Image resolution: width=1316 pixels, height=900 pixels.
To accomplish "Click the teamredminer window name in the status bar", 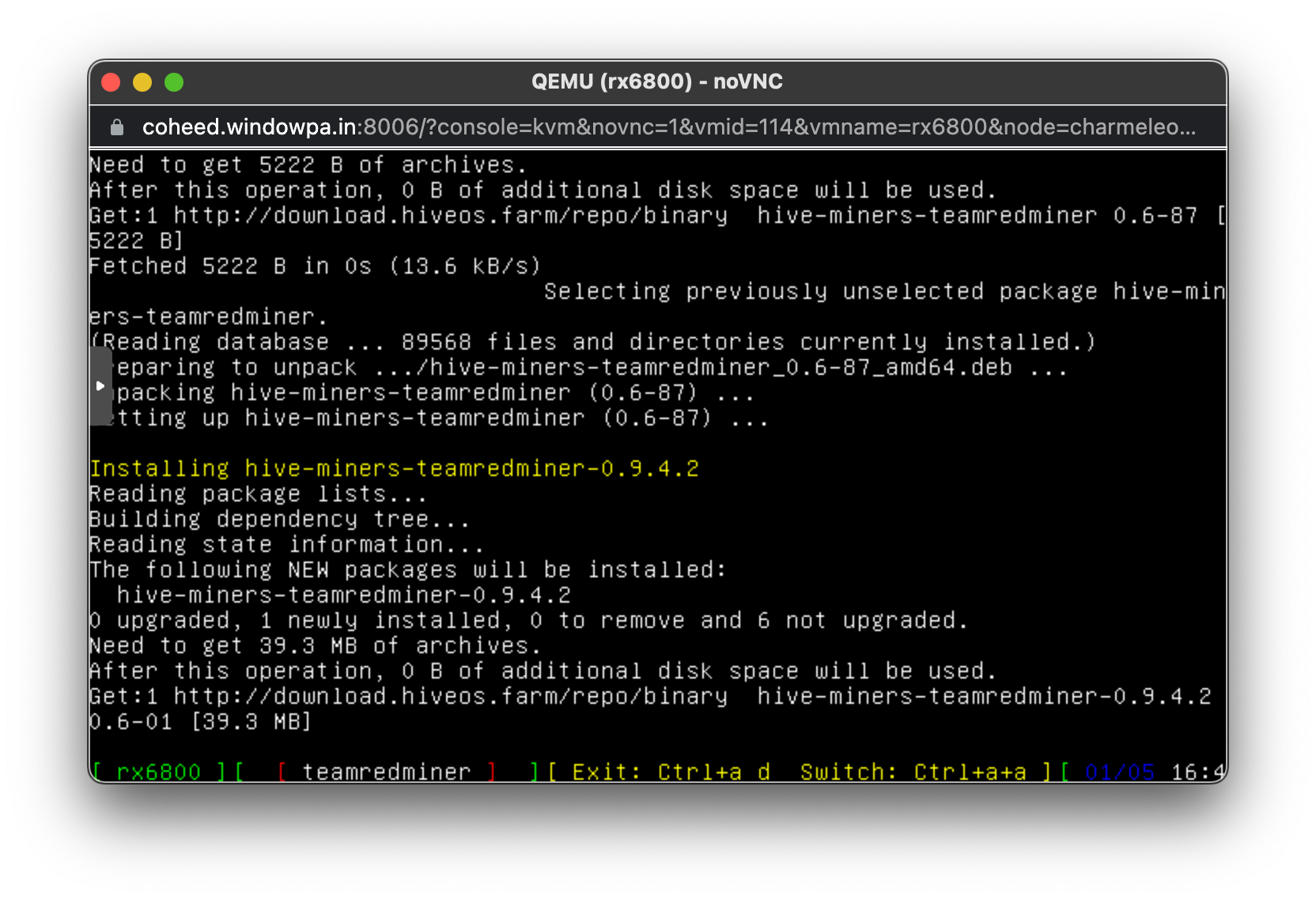I will point(387,772).
